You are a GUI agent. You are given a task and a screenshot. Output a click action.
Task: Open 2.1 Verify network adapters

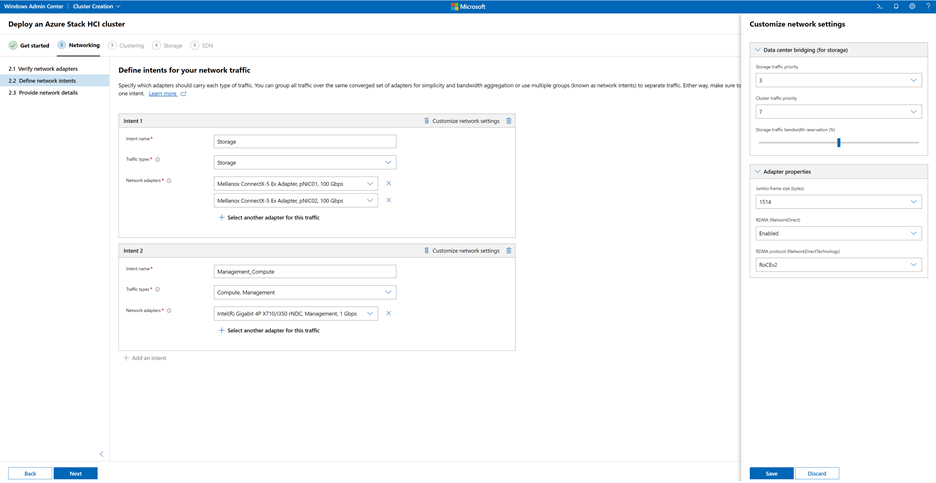(x=54, y=69)
